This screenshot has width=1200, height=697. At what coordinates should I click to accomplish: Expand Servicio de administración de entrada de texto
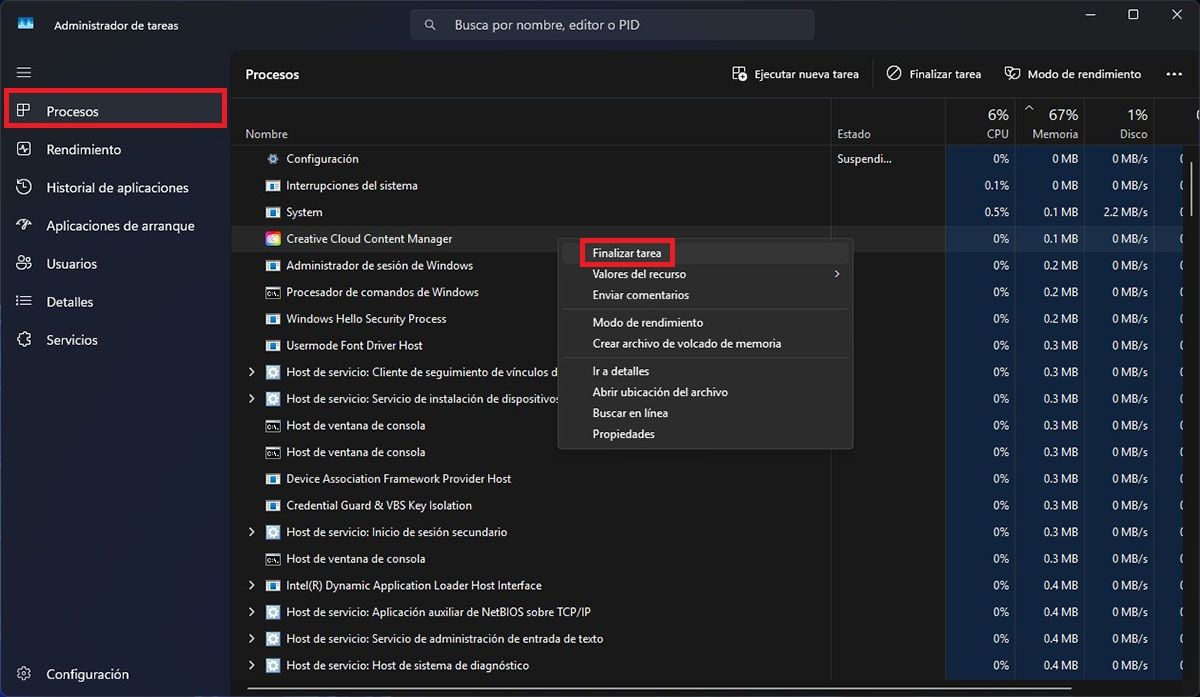(252, 638)
